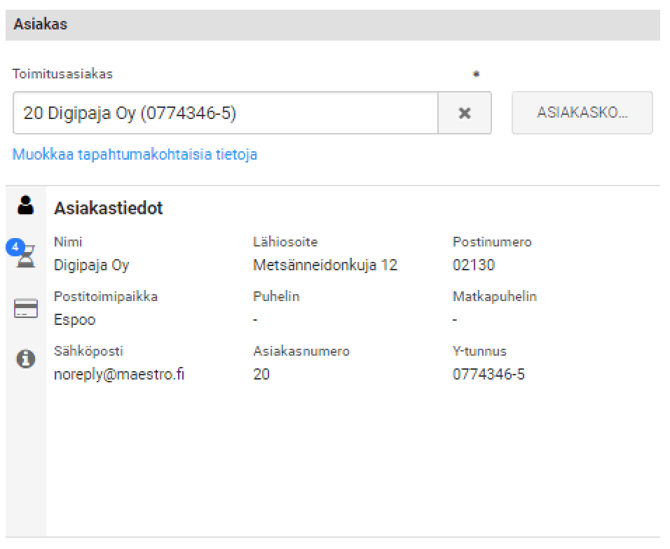The image size is (670, 549).
Task: Click the Asiakastiedot heading
Action: (108, 208)
